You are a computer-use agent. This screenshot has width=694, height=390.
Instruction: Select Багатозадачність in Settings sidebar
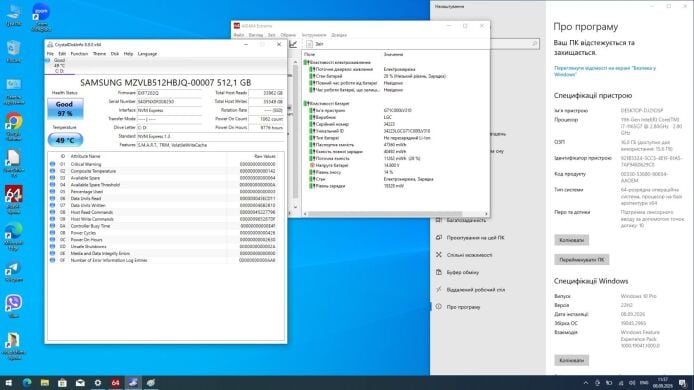coord(467,220)
